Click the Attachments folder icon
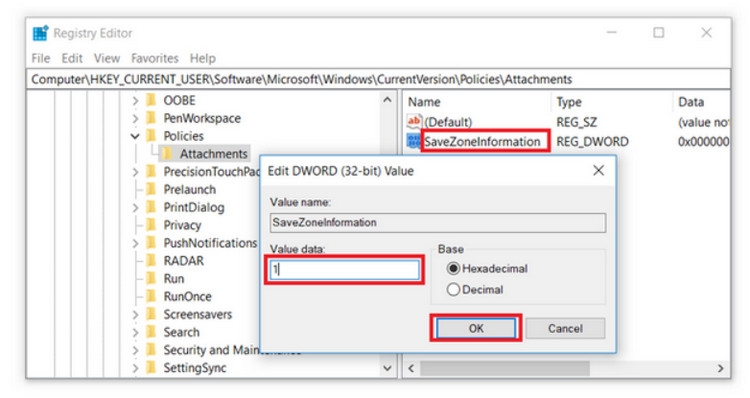 (x=167, y=154)
